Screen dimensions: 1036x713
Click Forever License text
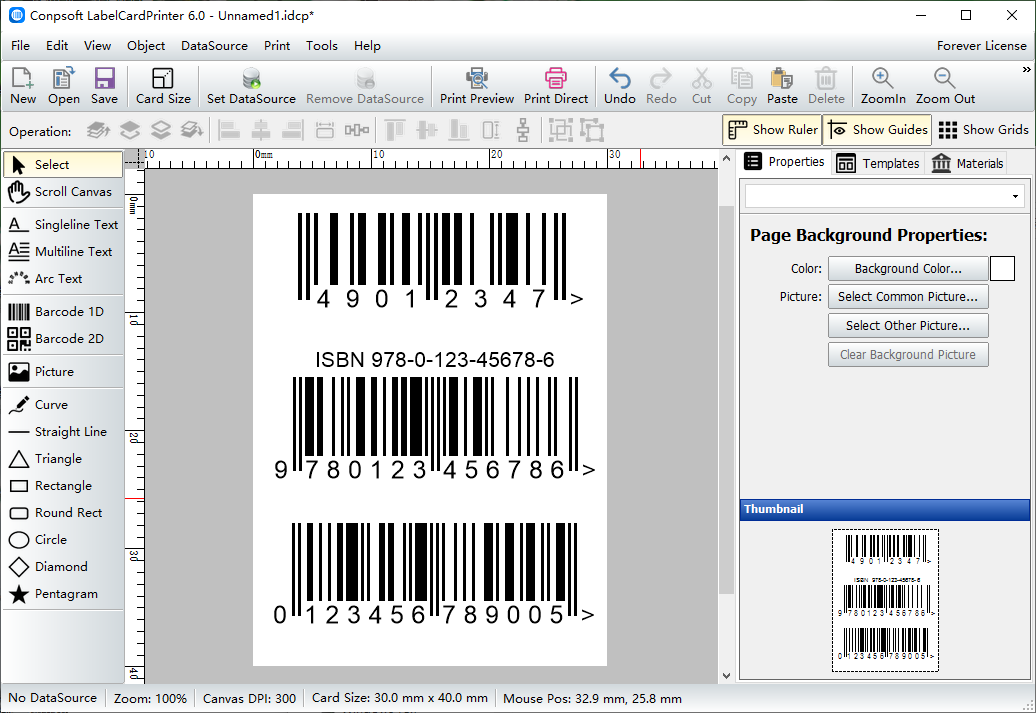[x=981, y=46]
